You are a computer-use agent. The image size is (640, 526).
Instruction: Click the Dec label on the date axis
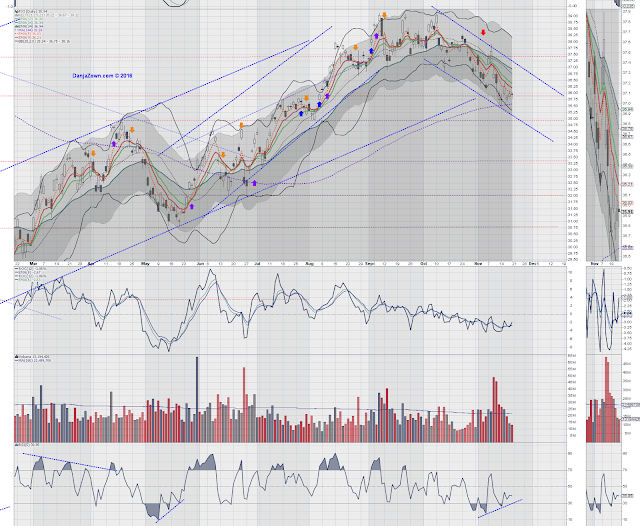(532, 264)
